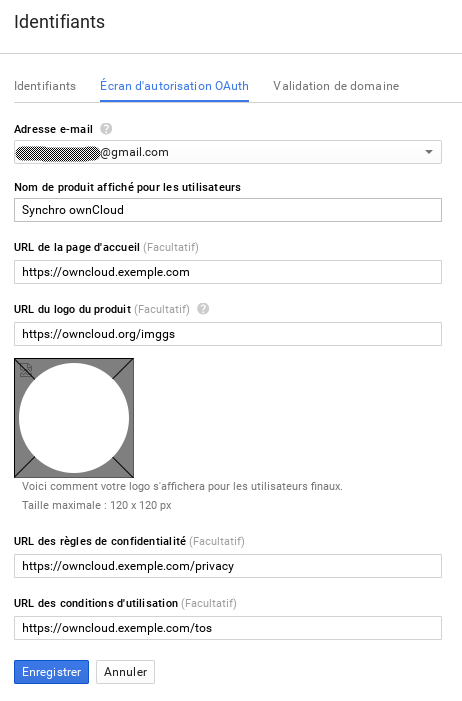This screenshot has width=462, height=701.
Task: Click the broken image icon in logo preview
Action: tap(26, 370)
